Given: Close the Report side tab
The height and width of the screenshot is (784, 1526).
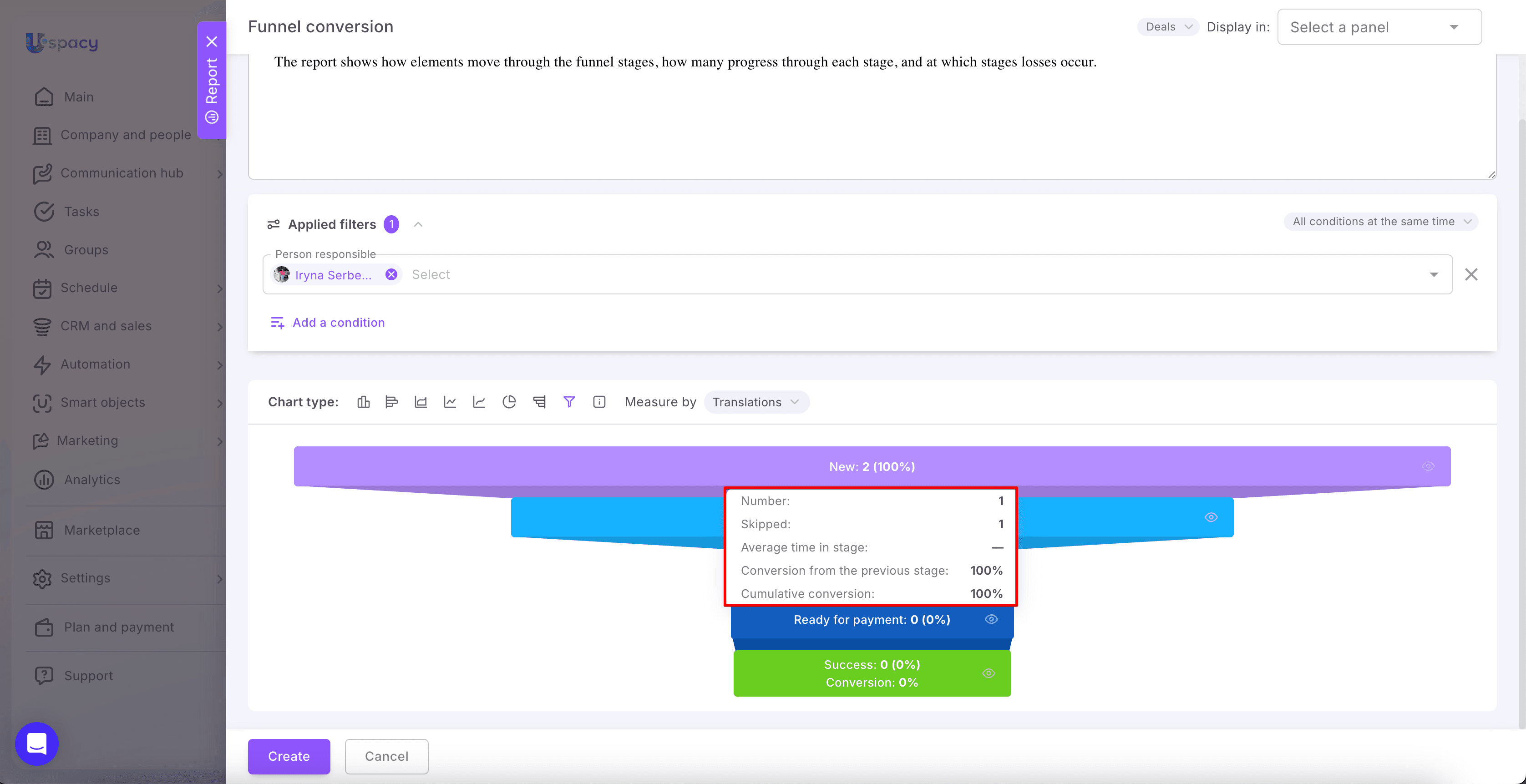Looking at the screenshot, I should 212,41.
